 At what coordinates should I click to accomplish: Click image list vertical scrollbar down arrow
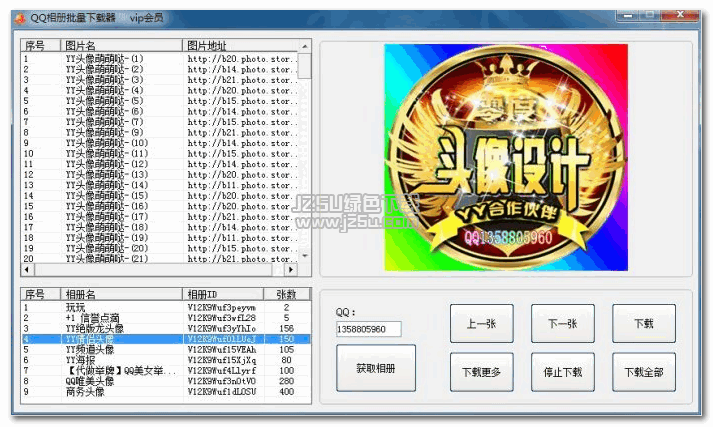pyautogui.click(x=305, y=256)
